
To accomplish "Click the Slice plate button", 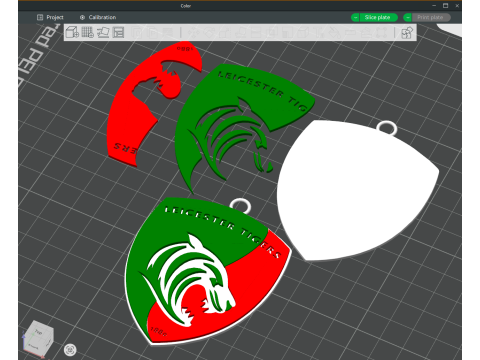I will (x=379, y=17).
